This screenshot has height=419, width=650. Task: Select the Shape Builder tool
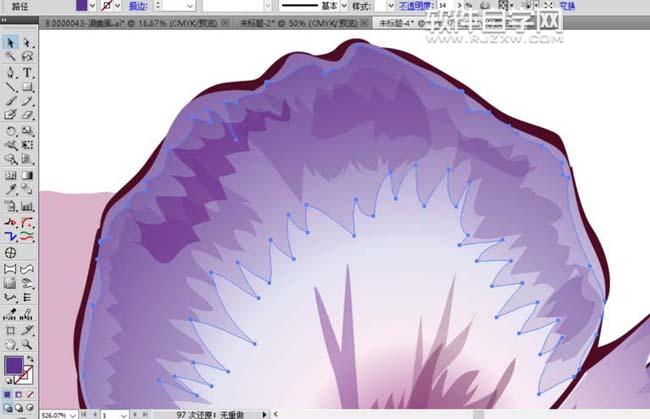point(10,159)
